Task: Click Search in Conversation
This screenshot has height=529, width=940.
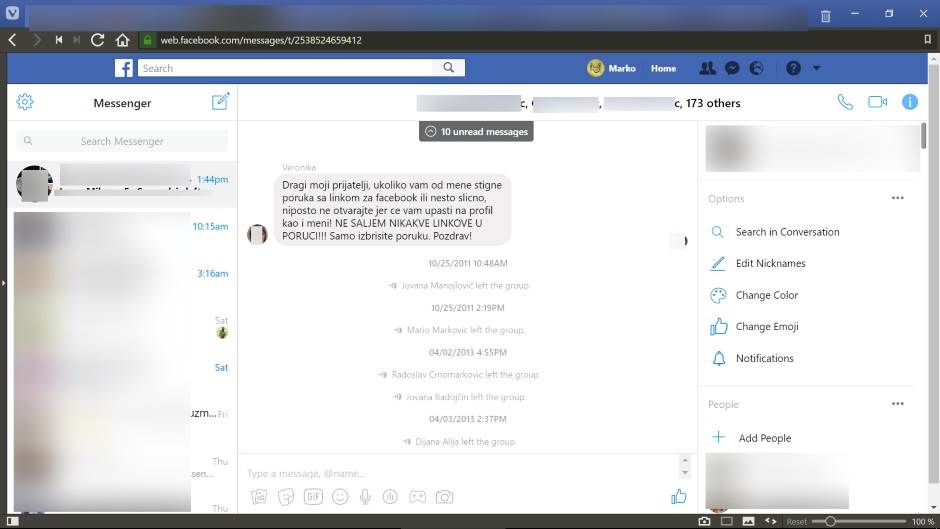Action: point(787,232)
